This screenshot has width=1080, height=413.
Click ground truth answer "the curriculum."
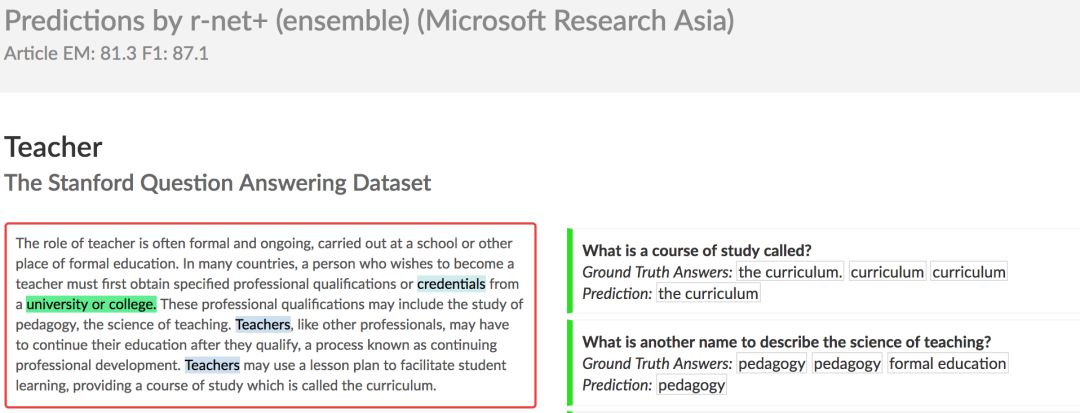coord(791,272)
